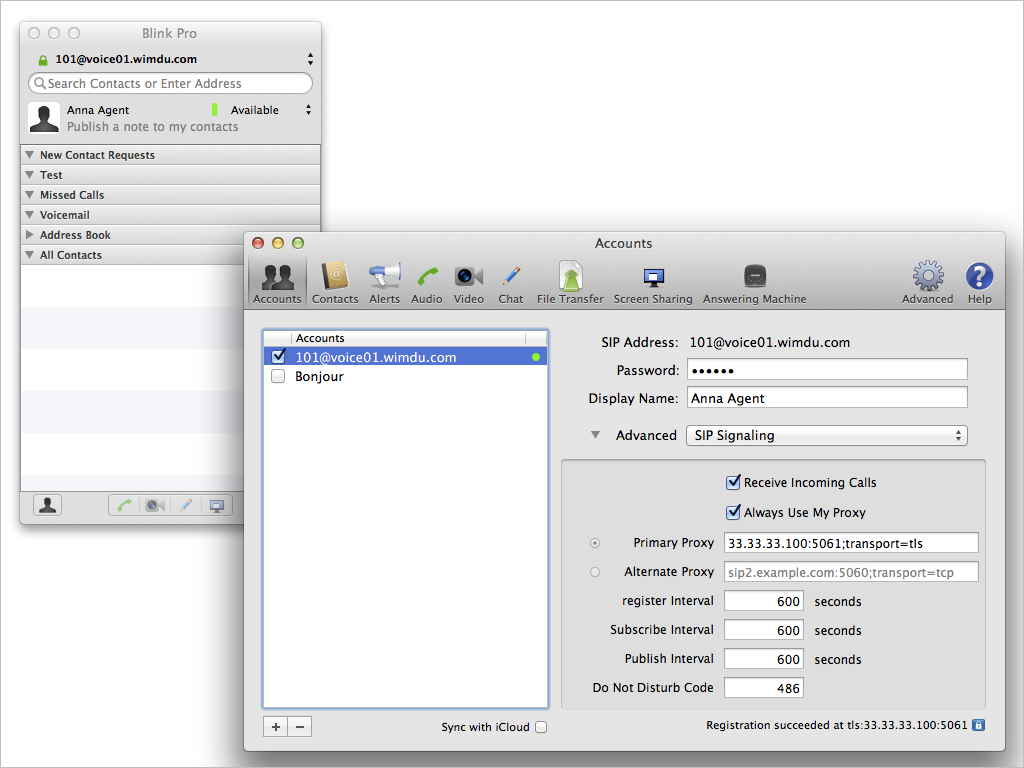Click the Display Name field
This screenshot has width=1024, height=768.
(827, 398)
